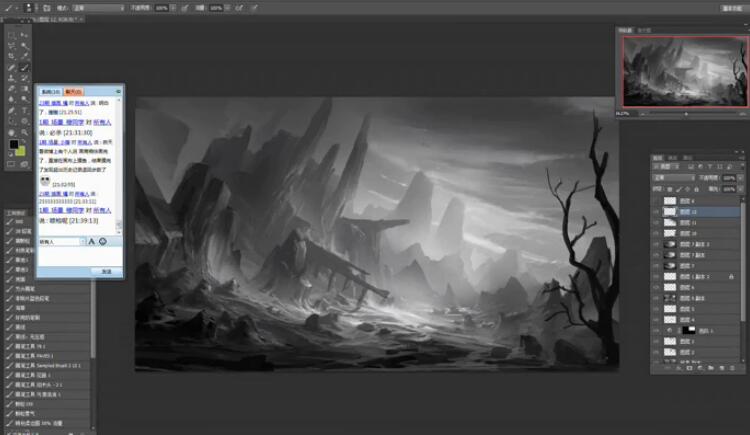The width and height of the screenshot is (750, 435).
Task: Select the Shape tool
Action: click(24, 122)
